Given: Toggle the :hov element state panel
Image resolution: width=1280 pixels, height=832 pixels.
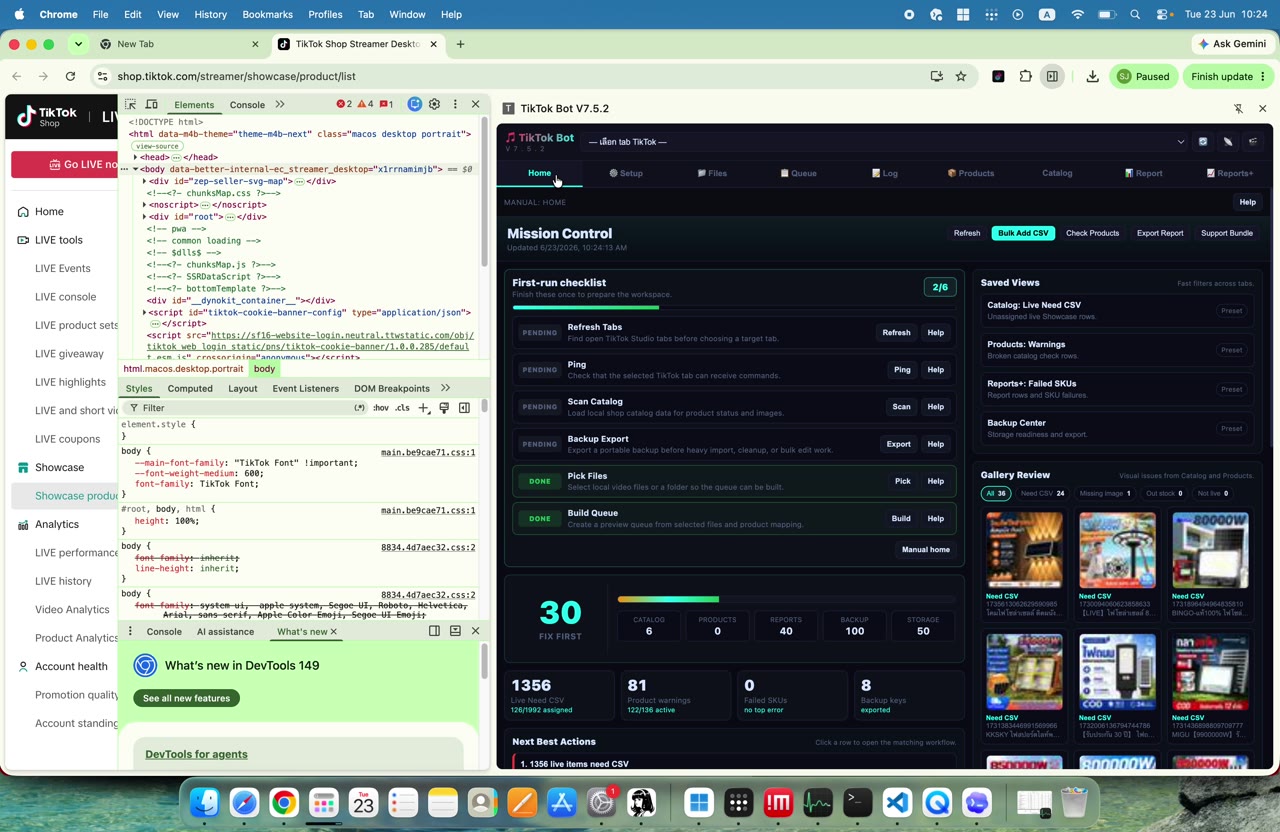Looking at the screenshot, I should click(381, 408).
